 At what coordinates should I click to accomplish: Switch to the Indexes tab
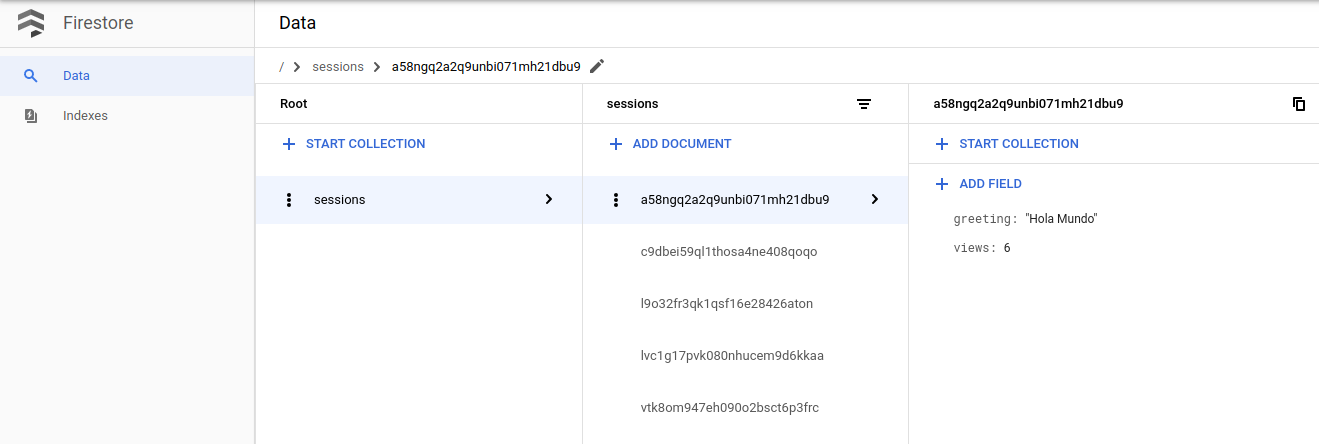click(85, 116)
